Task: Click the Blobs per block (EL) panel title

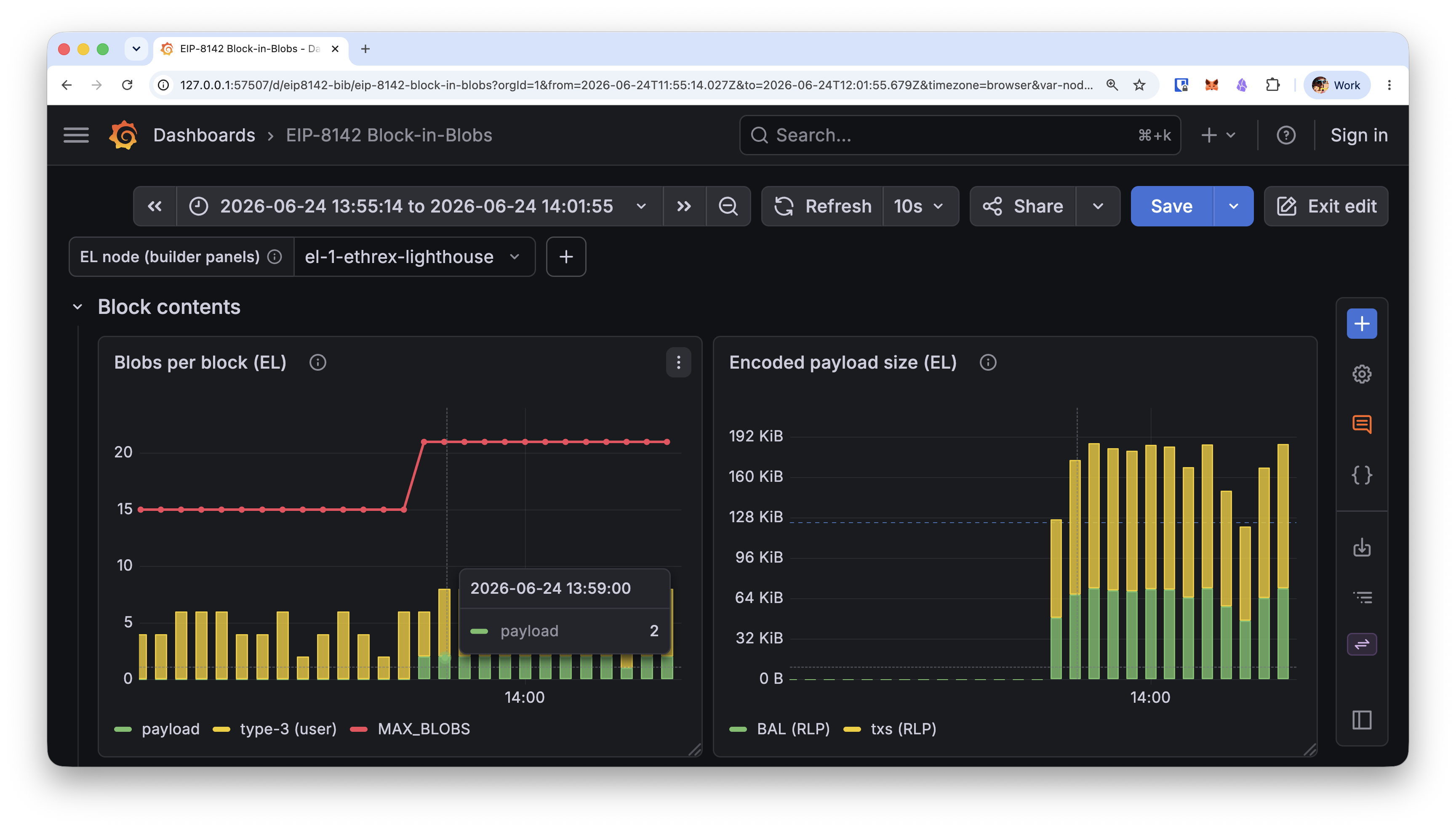Action: (200, 363)
